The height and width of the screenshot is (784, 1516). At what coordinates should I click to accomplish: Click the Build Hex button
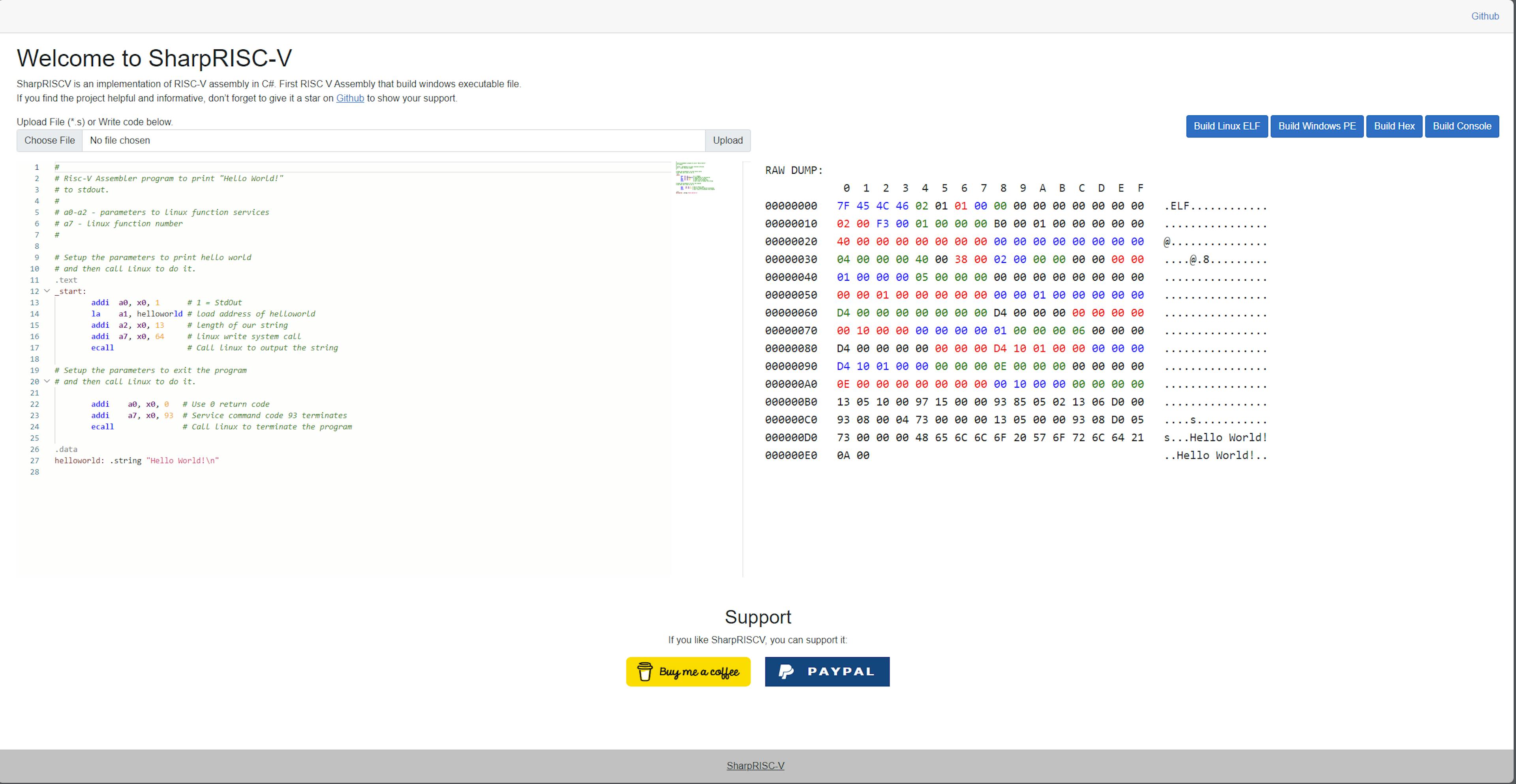point(1394,126)
